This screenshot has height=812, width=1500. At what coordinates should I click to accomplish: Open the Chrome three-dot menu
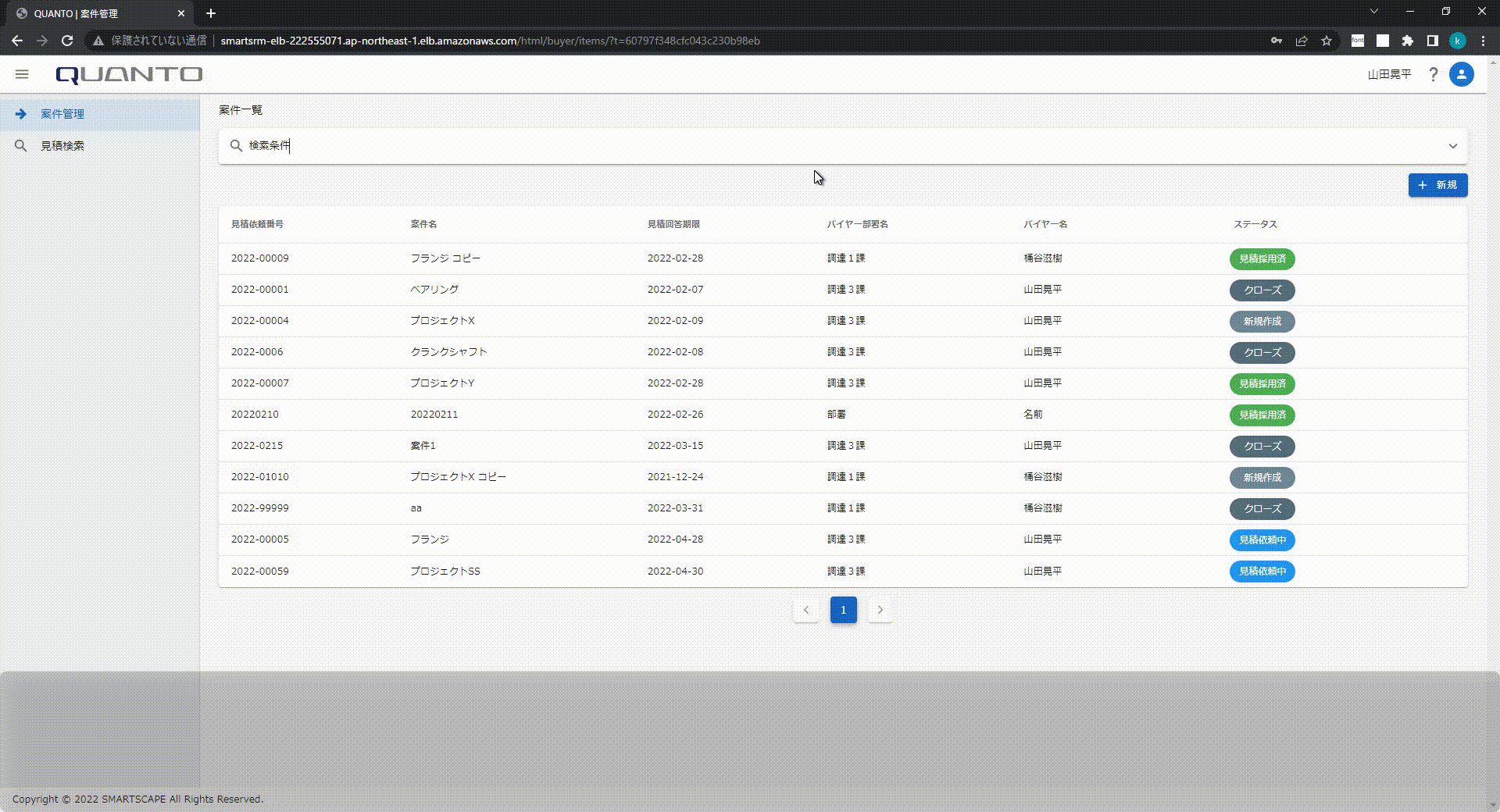(x=1483, y=41)
